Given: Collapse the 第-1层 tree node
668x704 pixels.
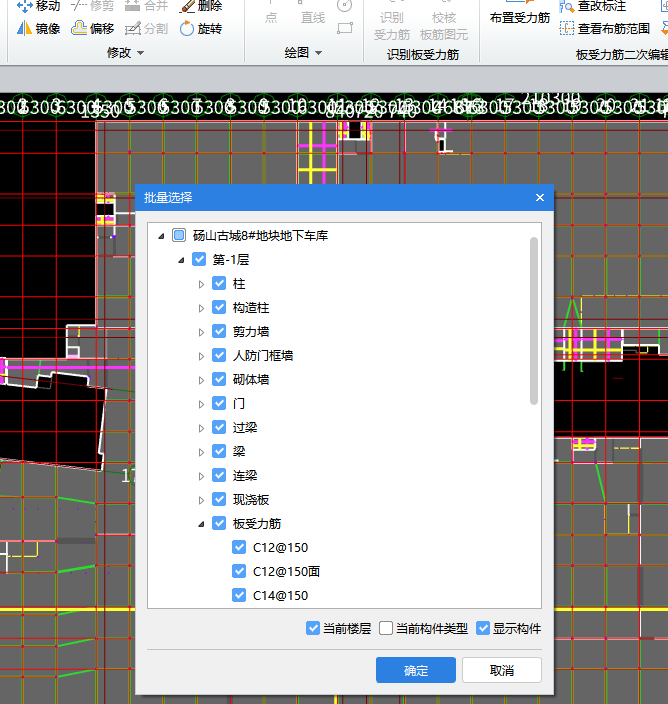Looking at the screenshot, I should pyautogui.click(x=181, y=260).
